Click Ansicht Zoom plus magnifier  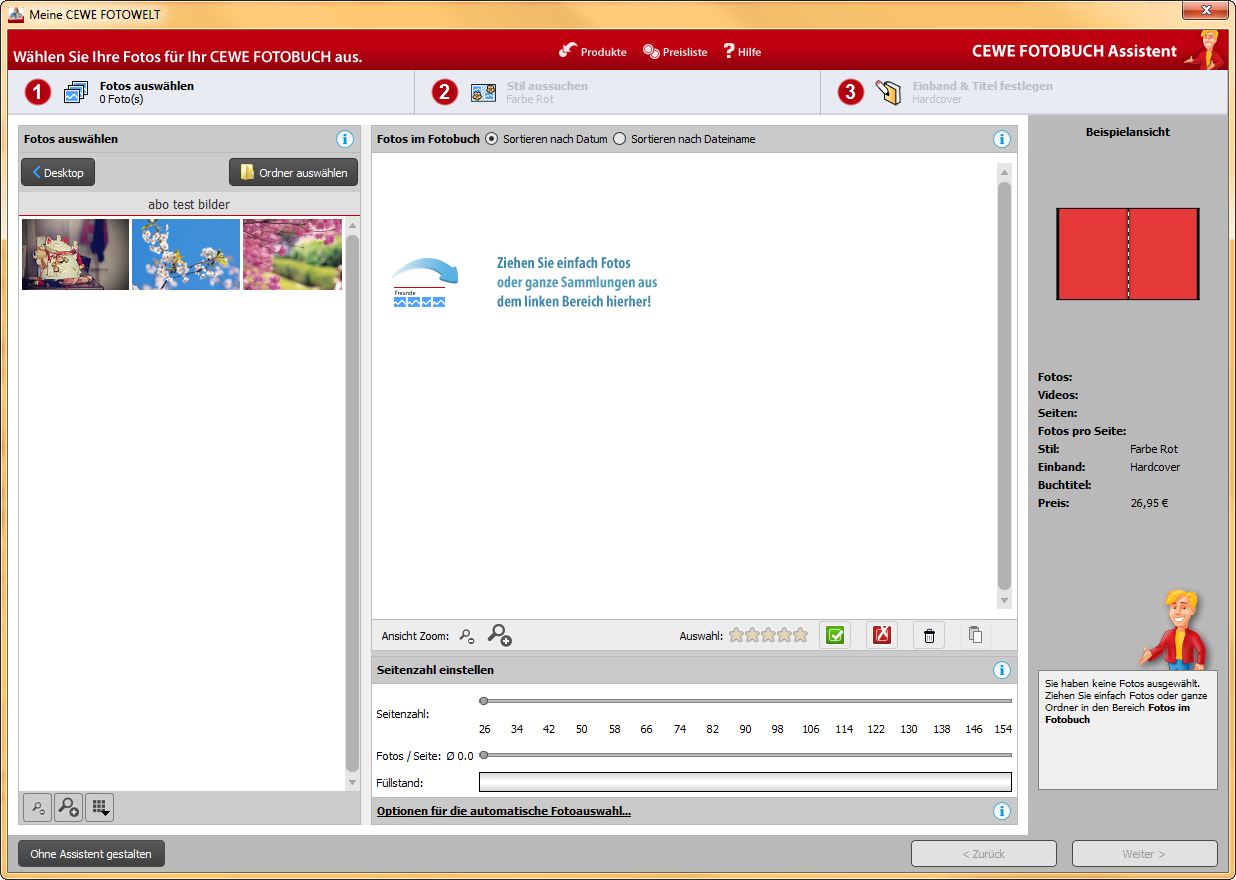(499, 634)
